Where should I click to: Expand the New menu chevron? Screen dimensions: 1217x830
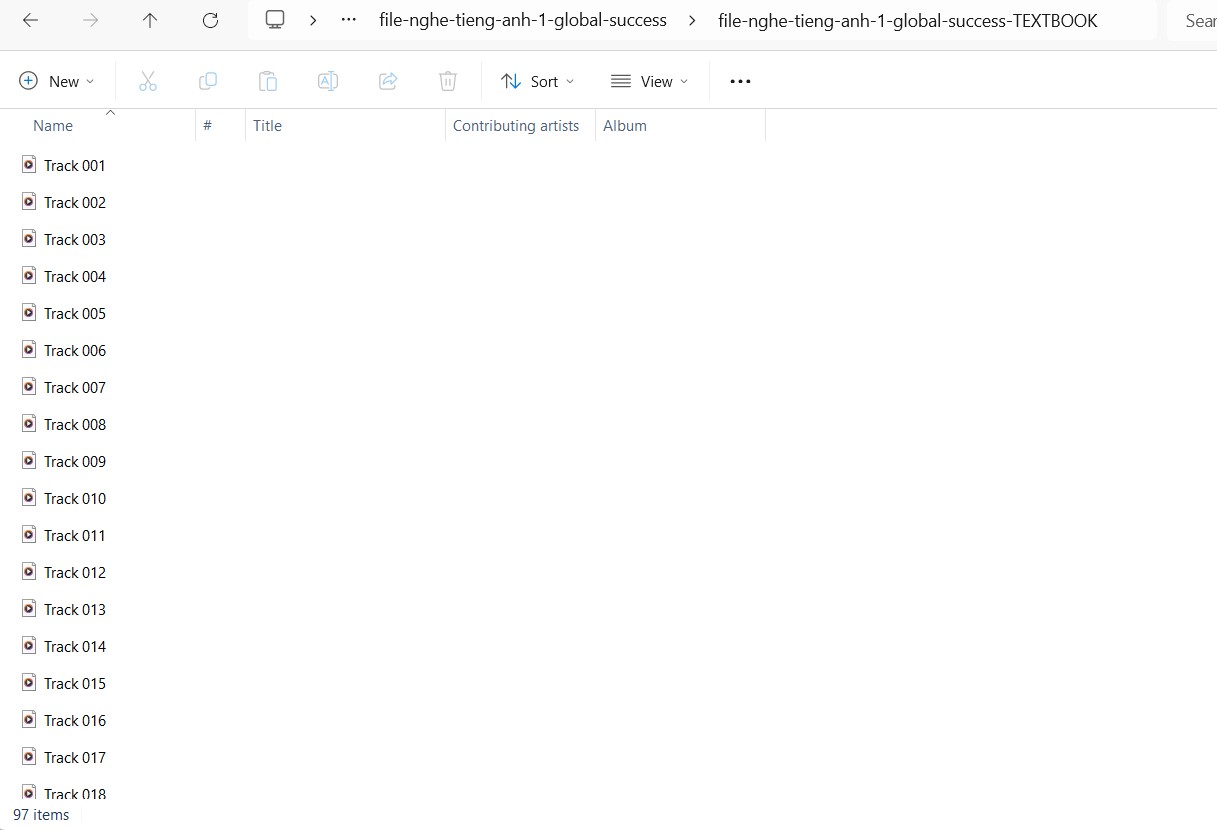coord(88,81)
